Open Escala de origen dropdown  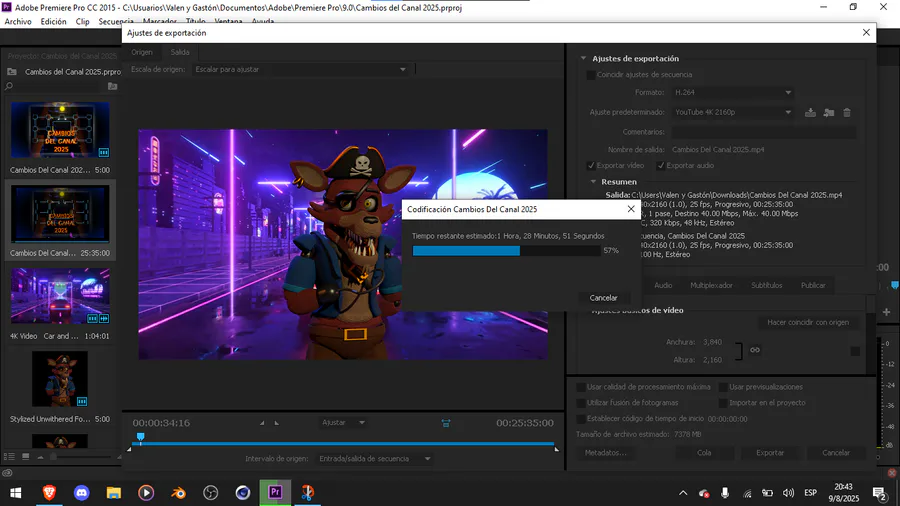(x=300, y=69)
